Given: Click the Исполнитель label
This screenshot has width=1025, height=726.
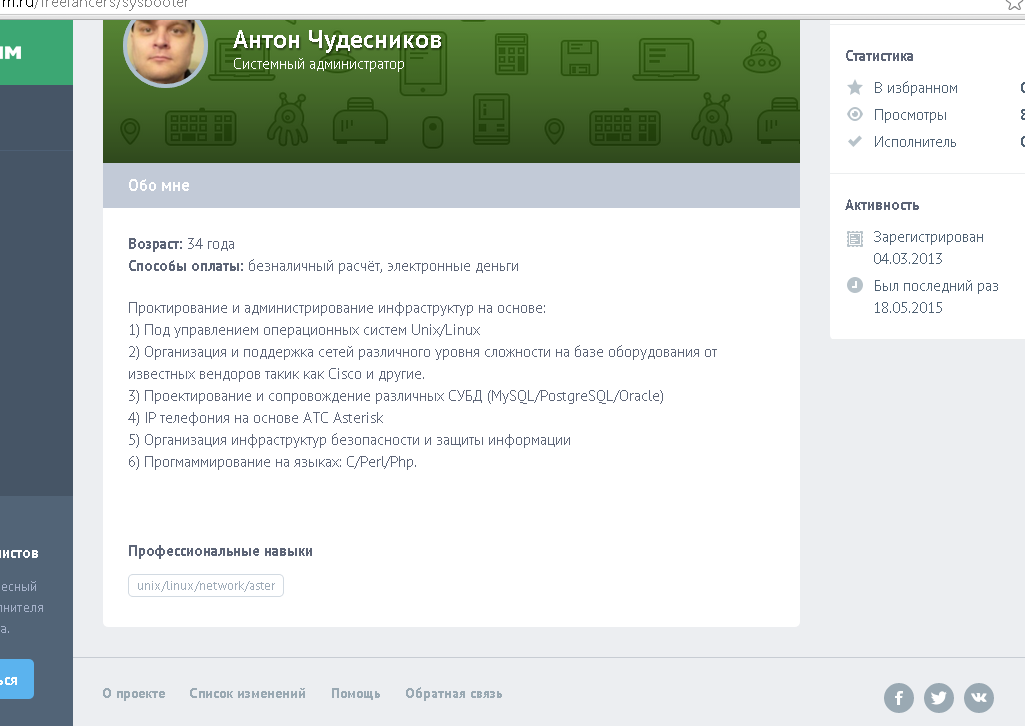Looking at the screenshot, I should (x=915, y=142).
